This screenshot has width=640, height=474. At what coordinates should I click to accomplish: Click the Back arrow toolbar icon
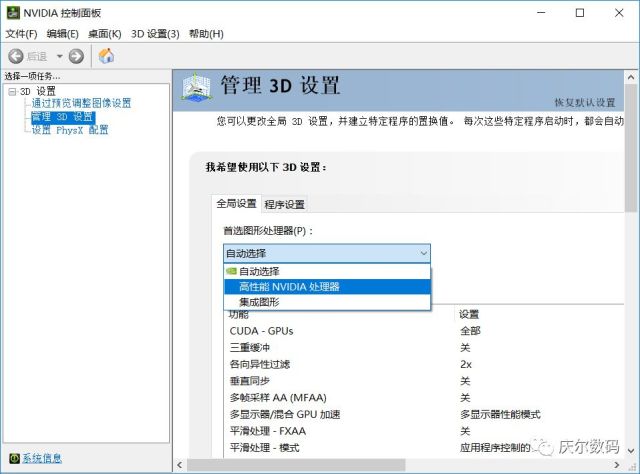pos(16,56)
